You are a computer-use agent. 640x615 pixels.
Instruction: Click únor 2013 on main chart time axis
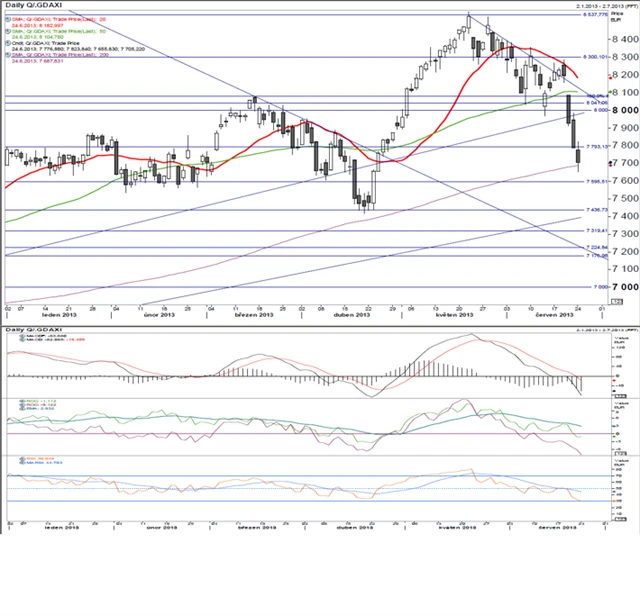[x=159, y=315]
